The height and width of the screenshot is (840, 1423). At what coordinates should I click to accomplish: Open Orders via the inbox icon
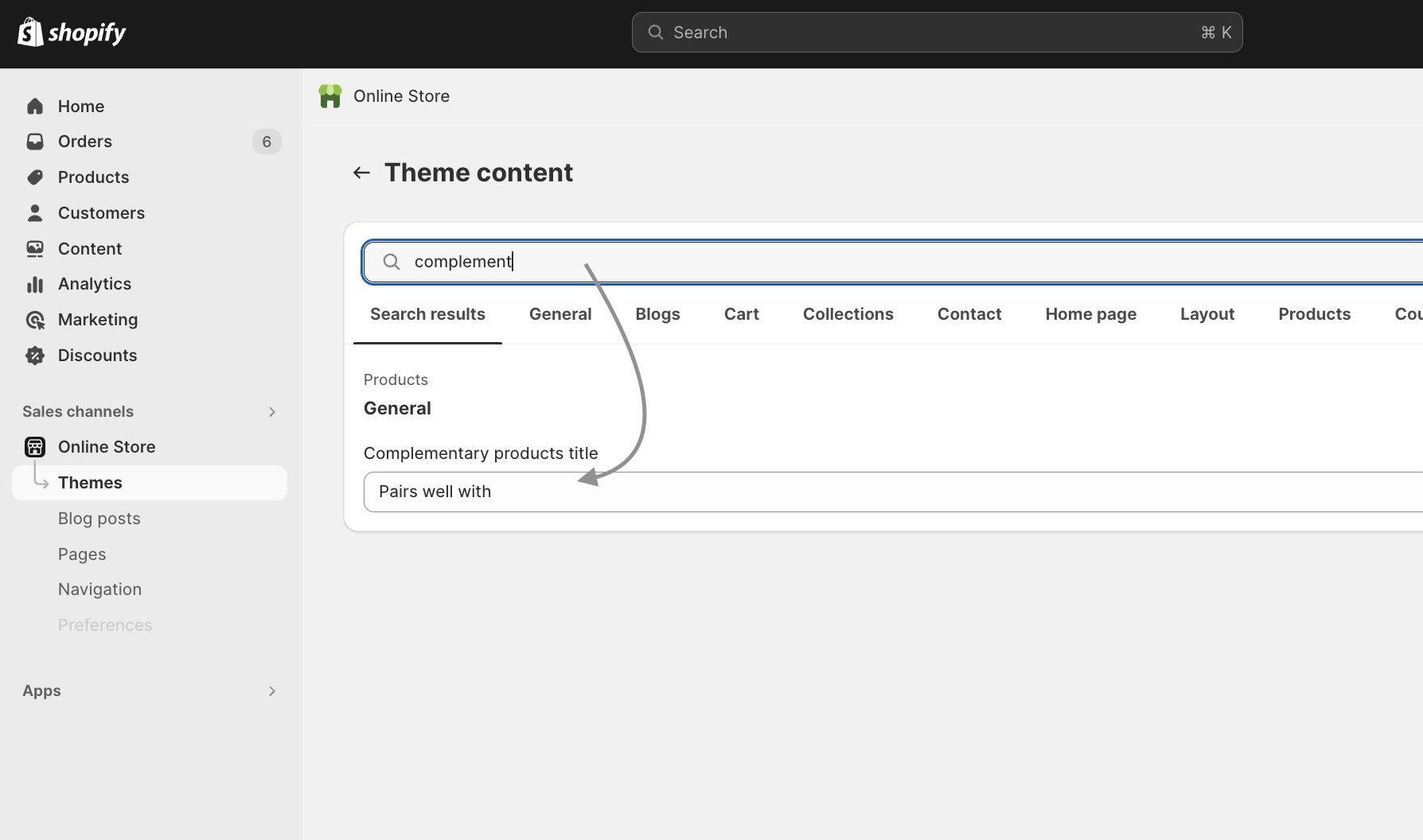click(x=35, y=142)
